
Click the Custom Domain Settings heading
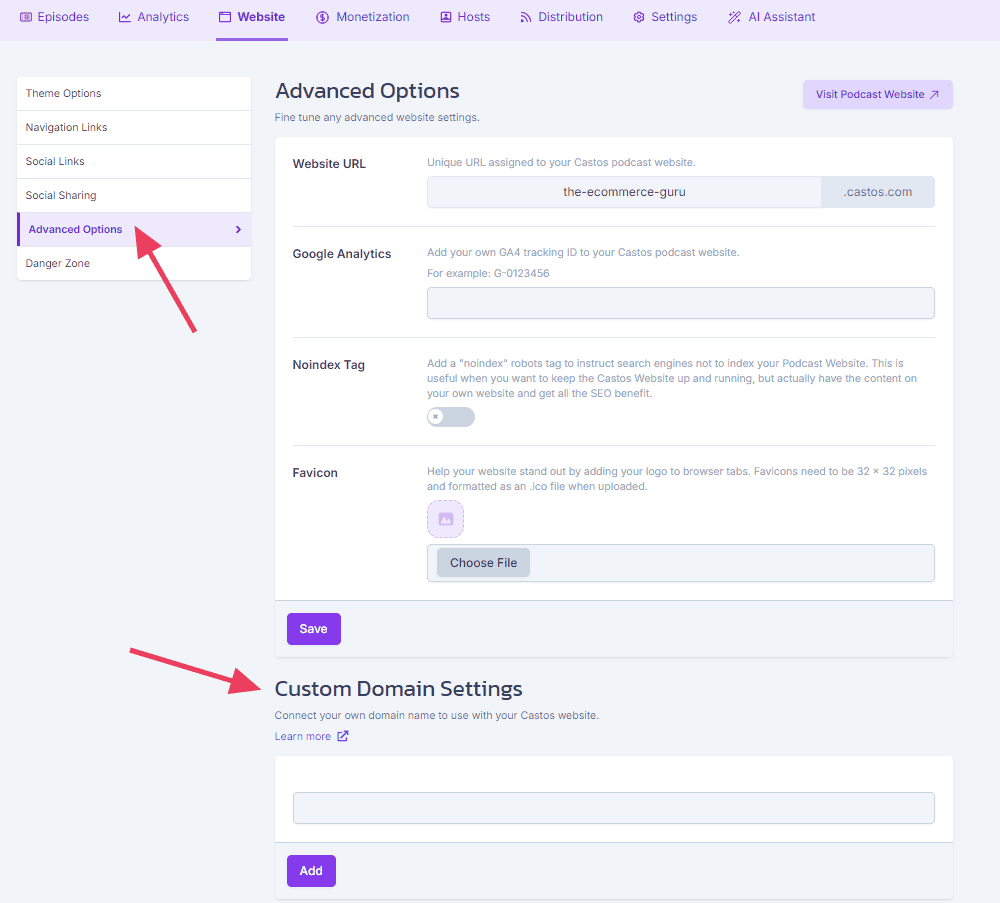[x=399, y=689]
